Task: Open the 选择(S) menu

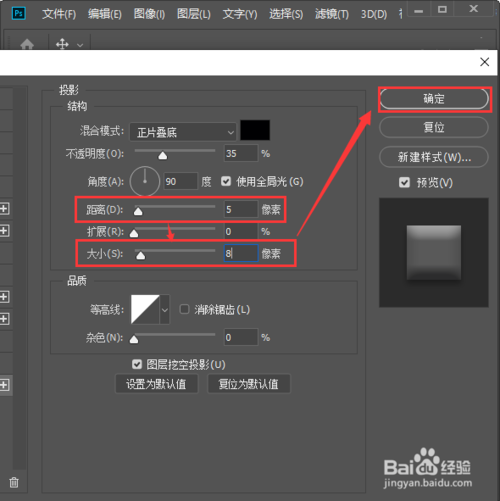Action: [x=286, y=14]
